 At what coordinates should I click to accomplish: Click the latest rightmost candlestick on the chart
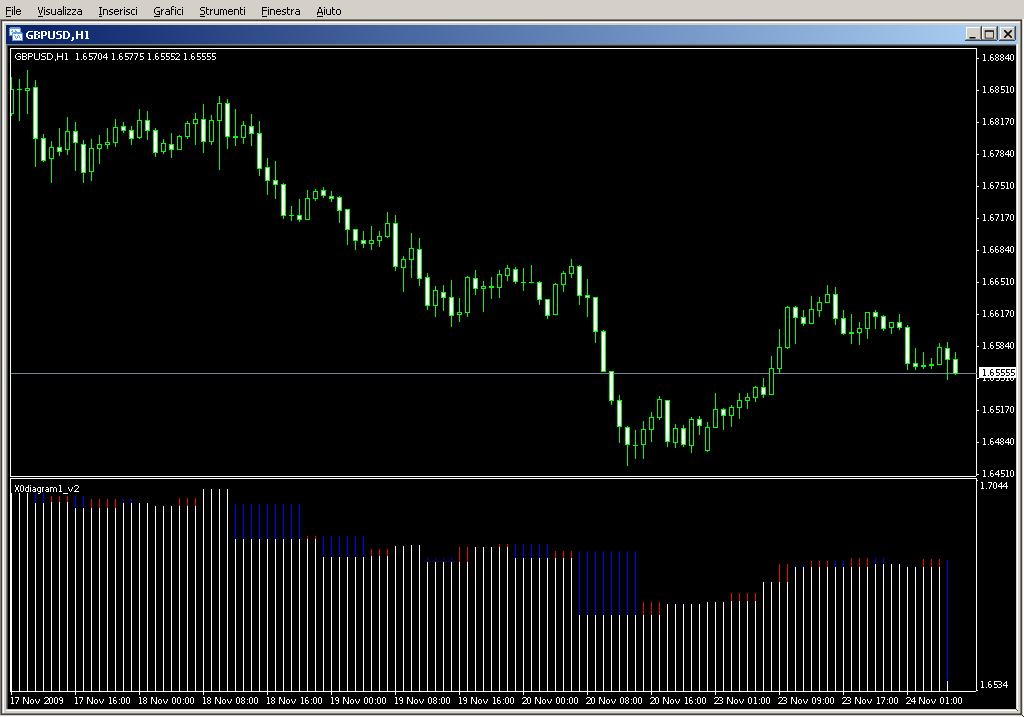pyautogui.click(x=955, y=366)
